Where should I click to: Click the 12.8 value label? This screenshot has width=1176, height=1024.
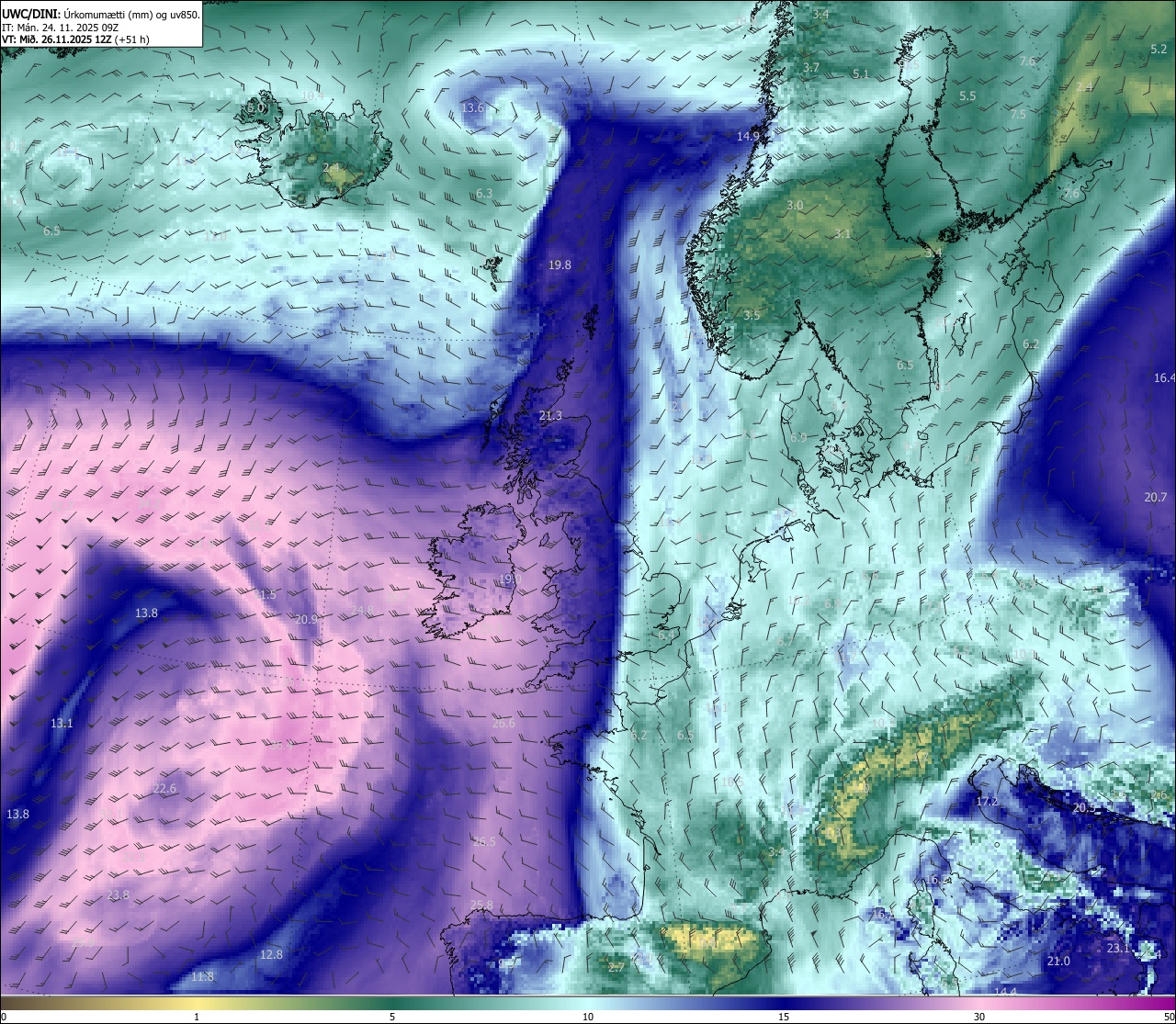pyautogui.click(x=271, y=954)
